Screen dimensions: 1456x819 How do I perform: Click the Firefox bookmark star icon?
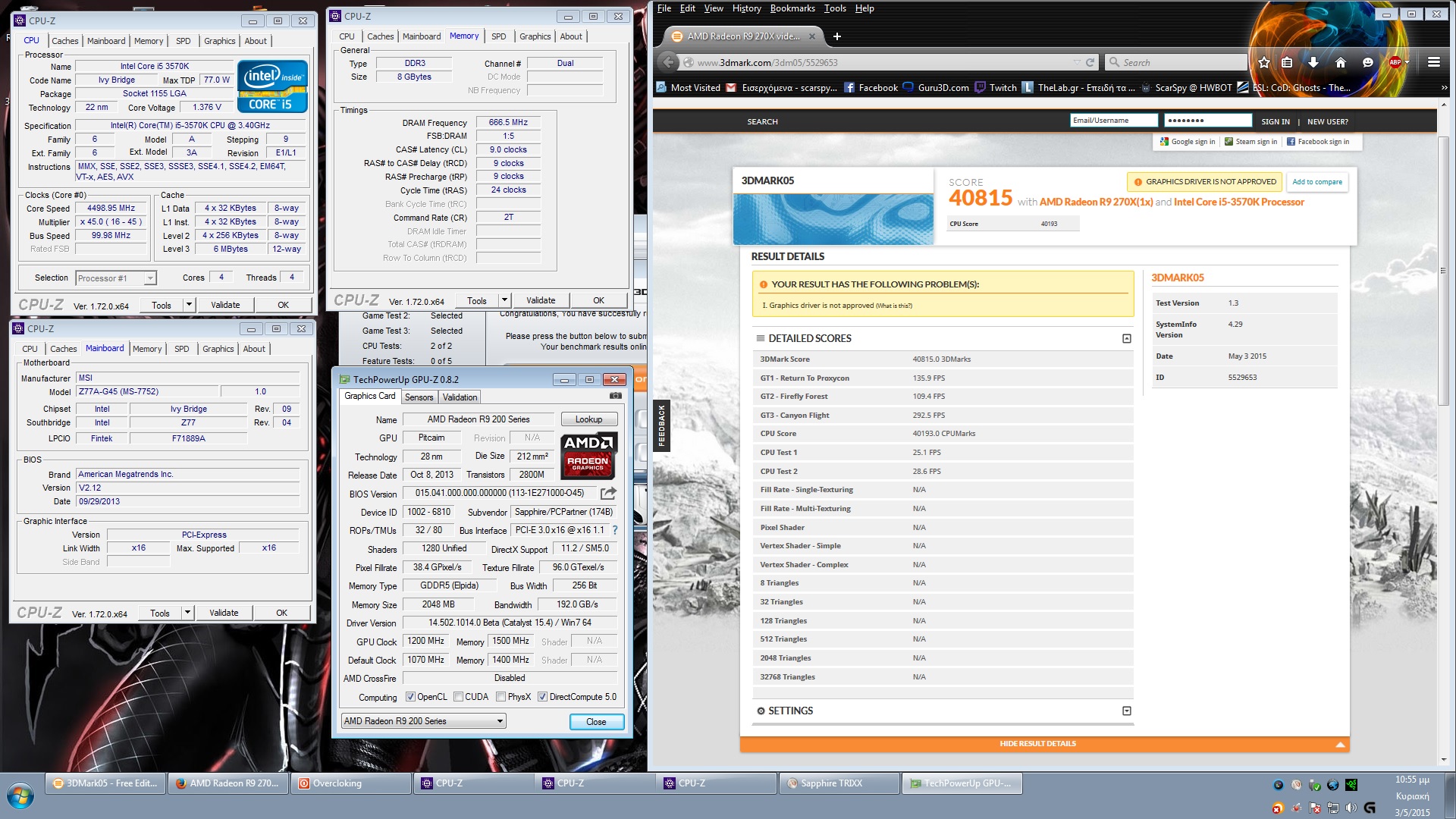1264,62
